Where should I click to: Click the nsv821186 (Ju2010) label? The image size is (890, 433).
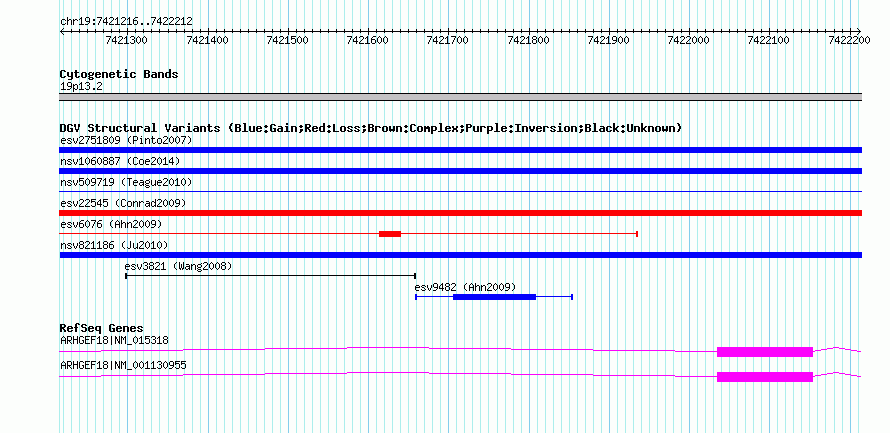click(x=114, y=245)
